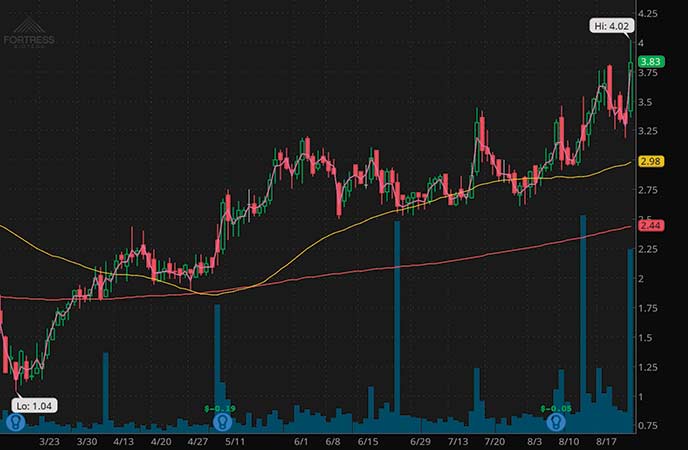Click the 0.75 price axis label
Image resolution: width=688 pixels, height=450 pixels.
click(648, 426)
